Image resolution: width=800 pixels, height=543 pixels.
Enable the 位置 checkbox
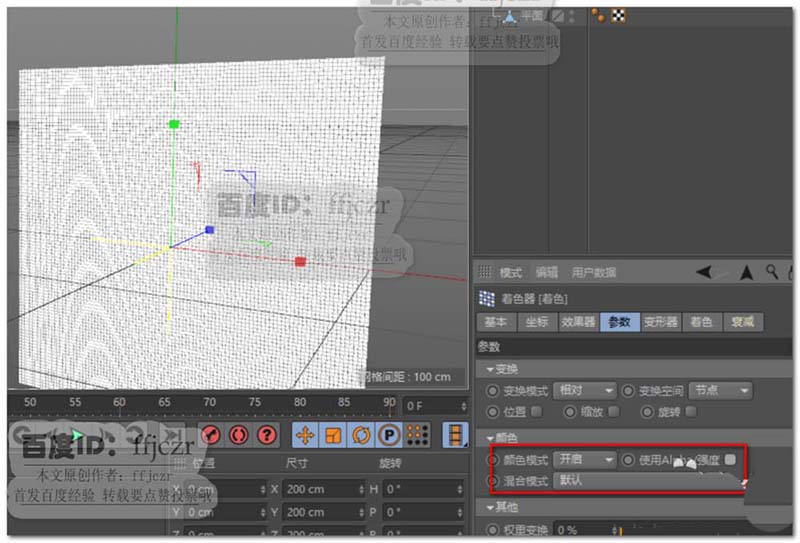pos(537,411)
